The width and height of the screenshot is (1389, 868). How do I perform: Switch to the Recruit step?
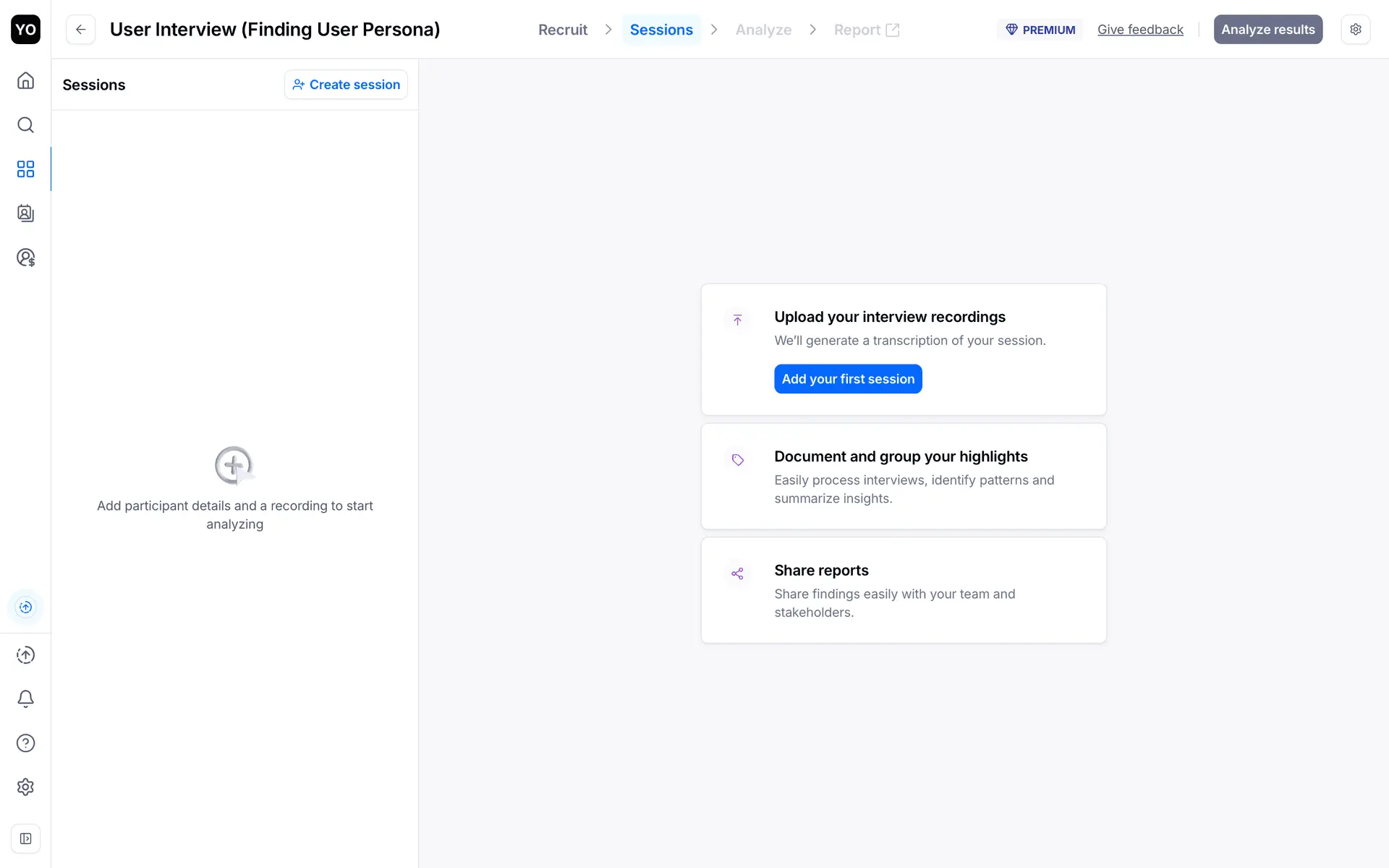562,30
